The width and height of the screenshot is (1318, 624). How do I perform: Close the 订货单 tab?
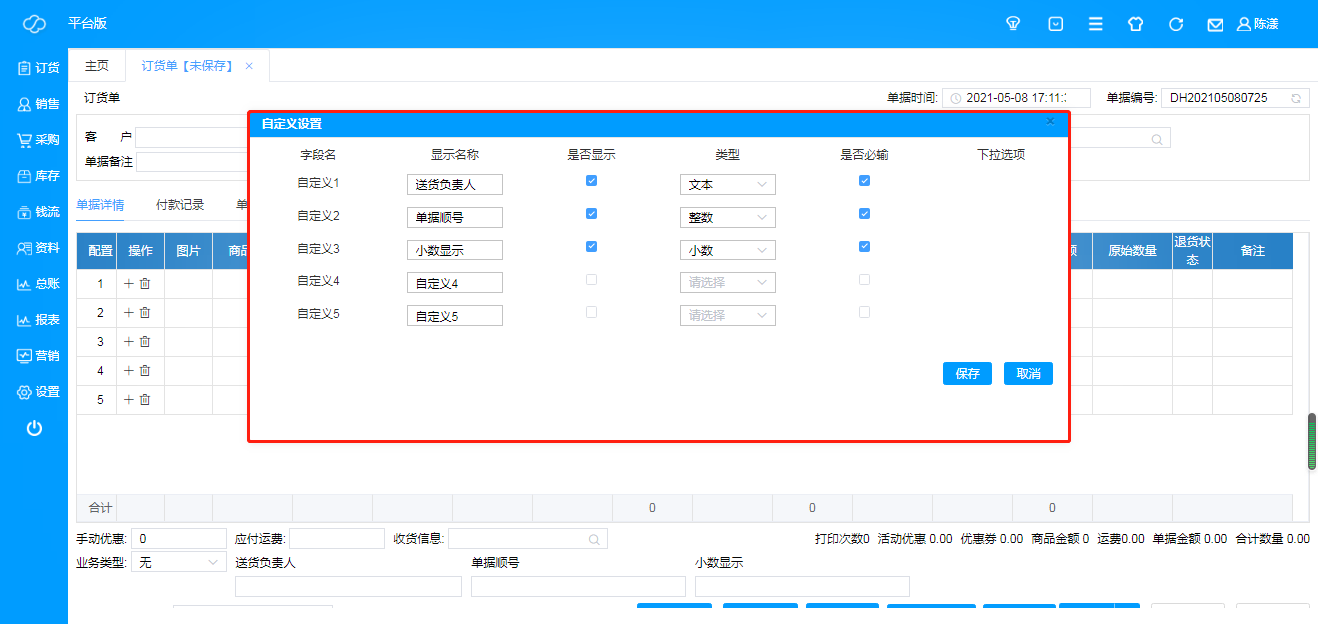pyautogui.click(x=249, y=66)
